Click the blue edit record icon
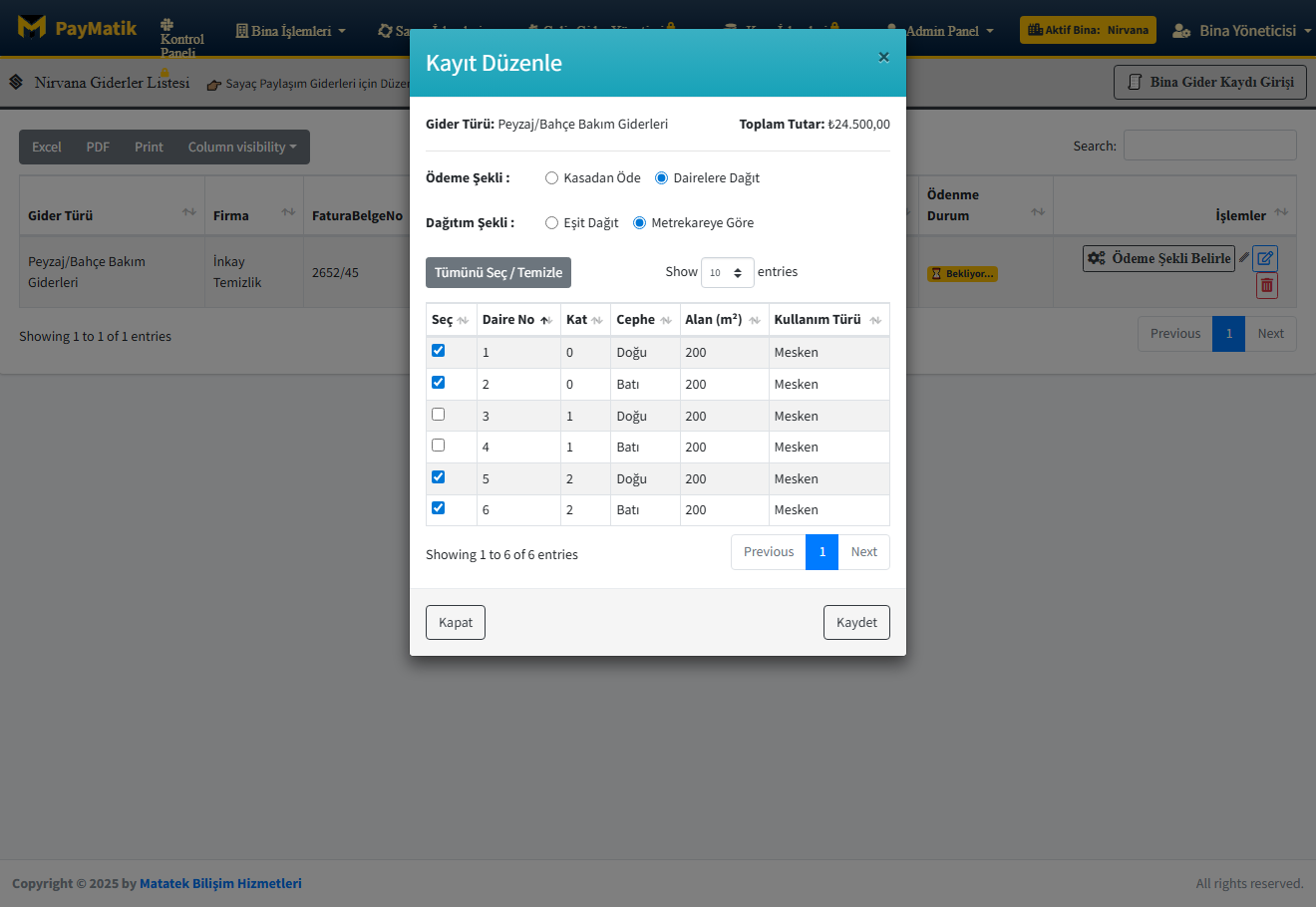1316x907 pixels. point(1265,258)
